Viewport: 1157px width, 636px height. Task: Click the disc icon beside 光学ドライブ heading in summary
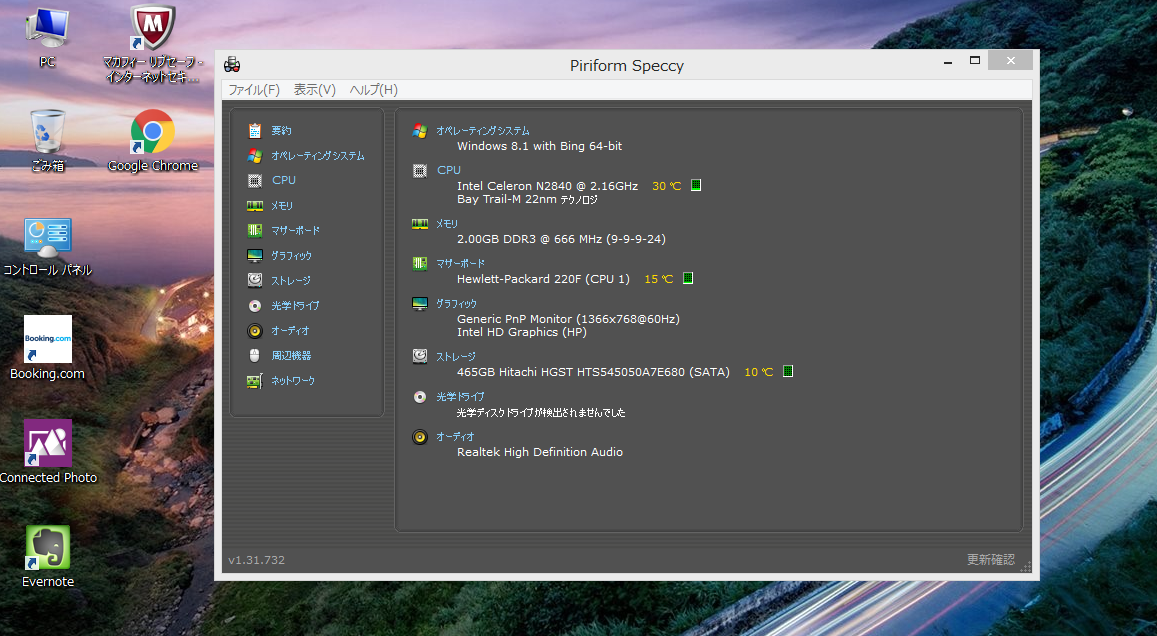click(x=420, y=397)
